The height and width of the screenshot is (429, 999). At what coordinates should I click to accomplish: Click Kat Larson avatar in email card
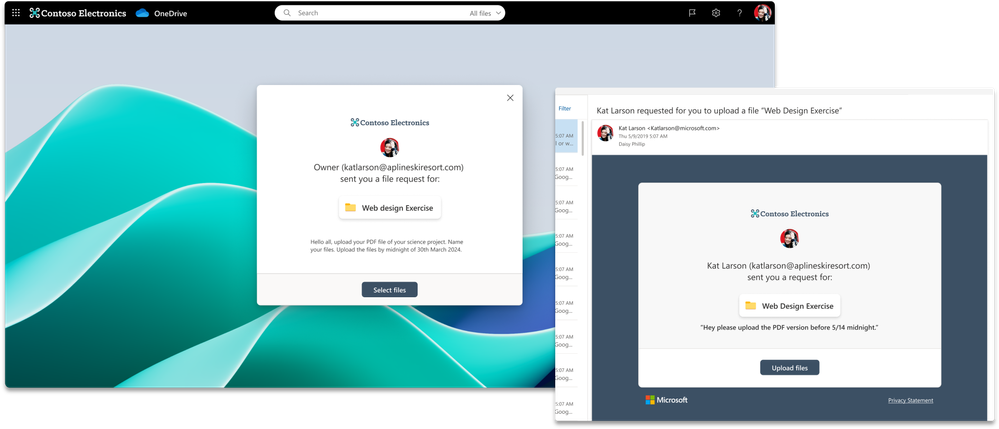pos(789,238)
